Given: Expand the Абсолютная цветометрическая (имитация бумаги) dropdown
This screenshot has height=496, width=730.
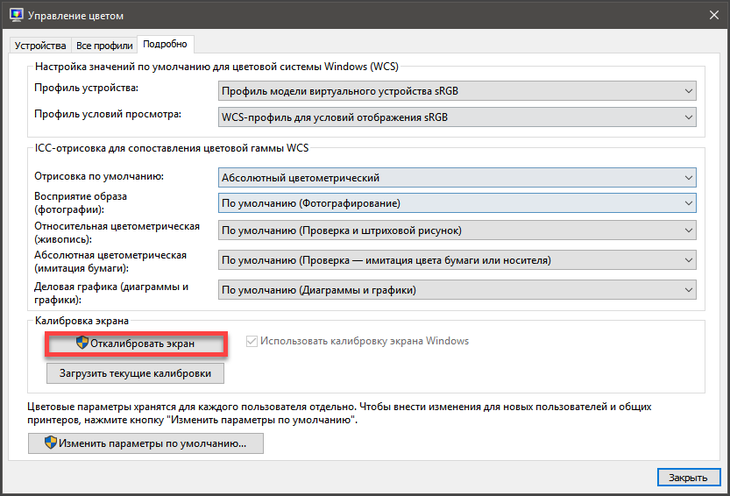Looking at the screenshot, I should coord(457,260).
